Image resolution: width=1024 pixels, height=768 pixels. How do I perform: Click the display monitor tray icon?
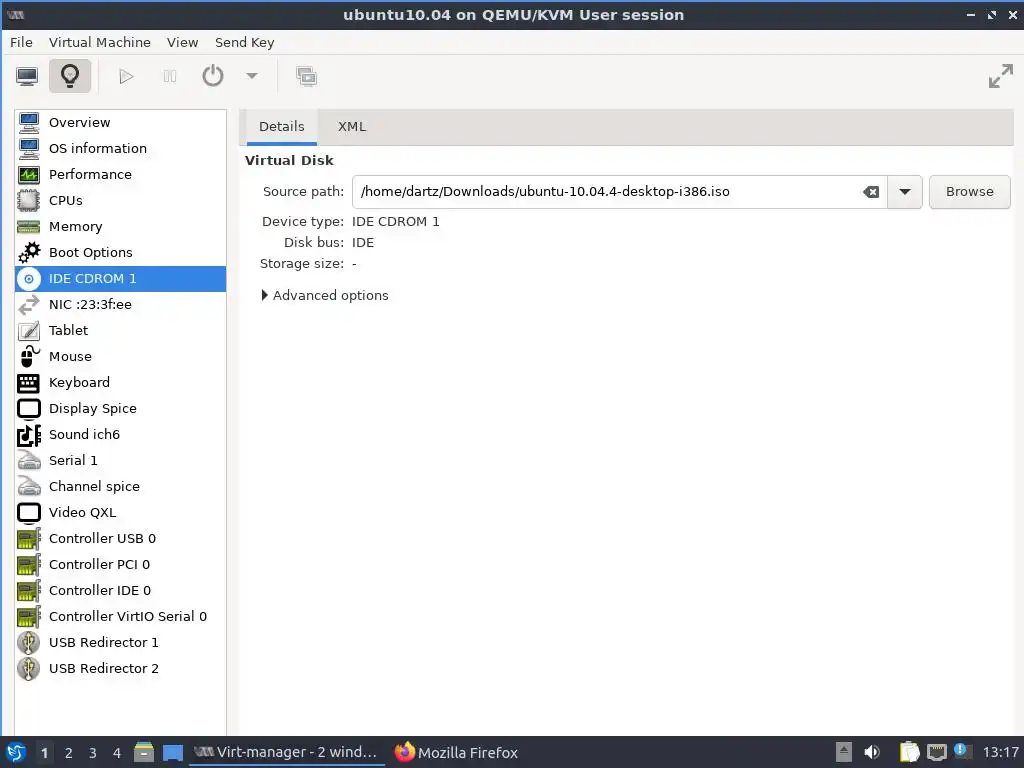coord(936,752)
